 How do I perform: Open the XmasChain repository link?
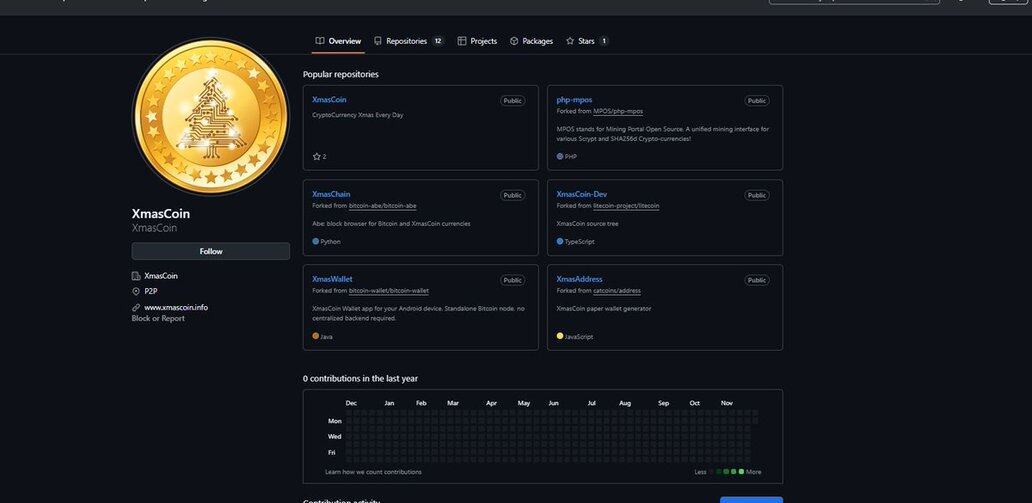pyautogui.click(x=331, y=194)
